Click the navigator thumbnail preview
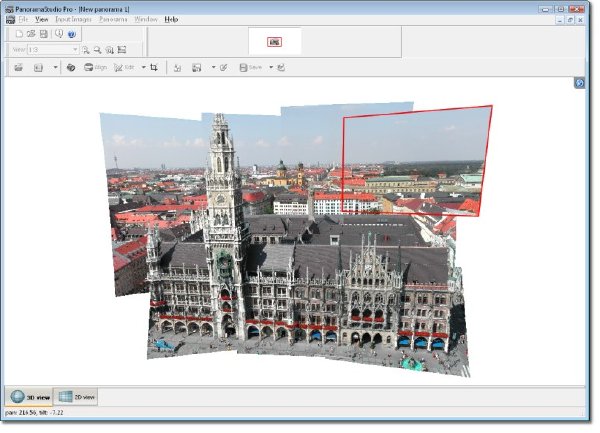Screen dimensions: 600x433 pos(274,42)
